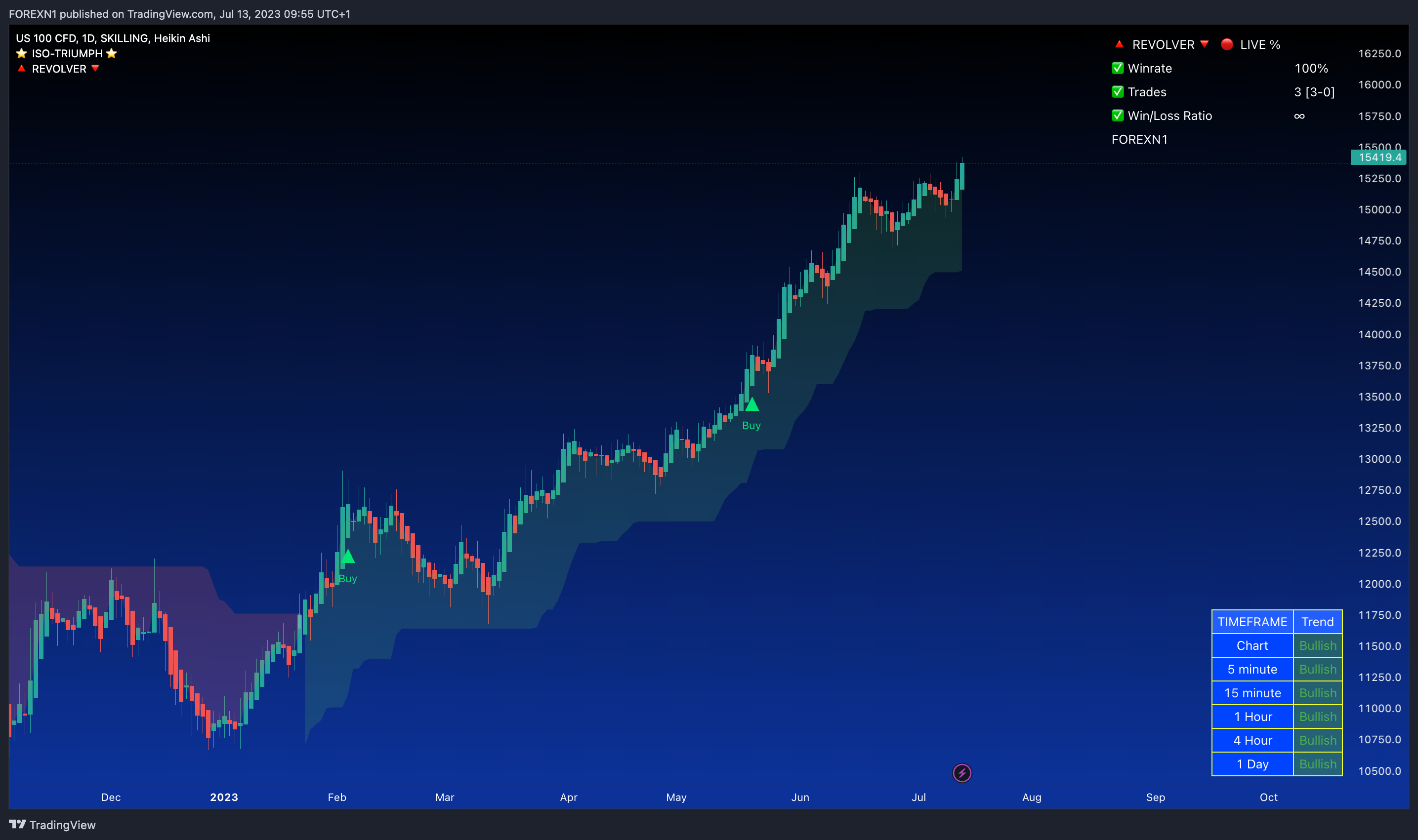The height and width of the screenshot is (840, 1418).
Task: Click the right star of ISO-TRIUMPH label
Action: click(112, 53)
